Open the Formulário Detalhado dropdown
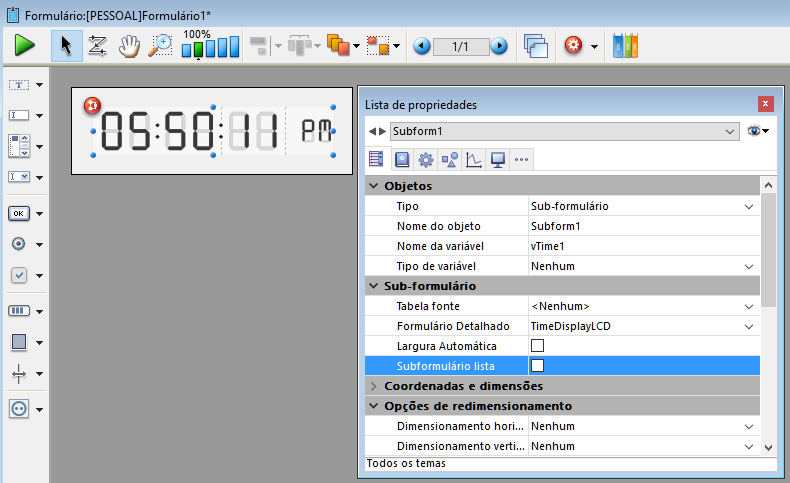Screen dimensions: 790x483 (x=749, y=326)
